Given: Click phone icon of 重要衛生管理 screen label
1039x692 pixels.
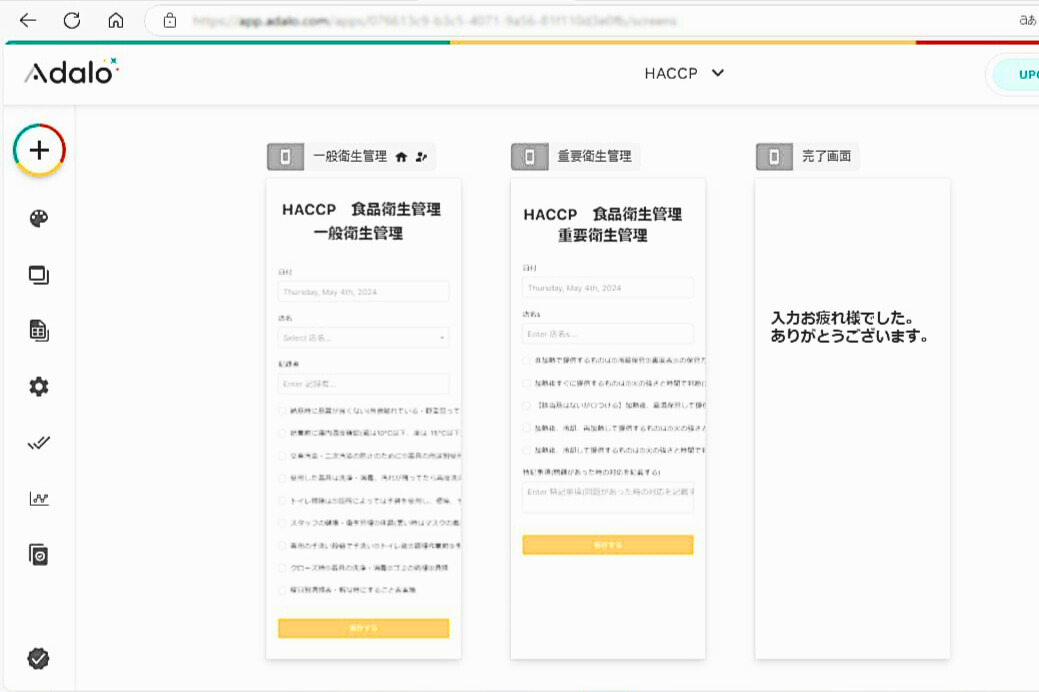Looking at the screenshot, I should [x=529, y=156].
